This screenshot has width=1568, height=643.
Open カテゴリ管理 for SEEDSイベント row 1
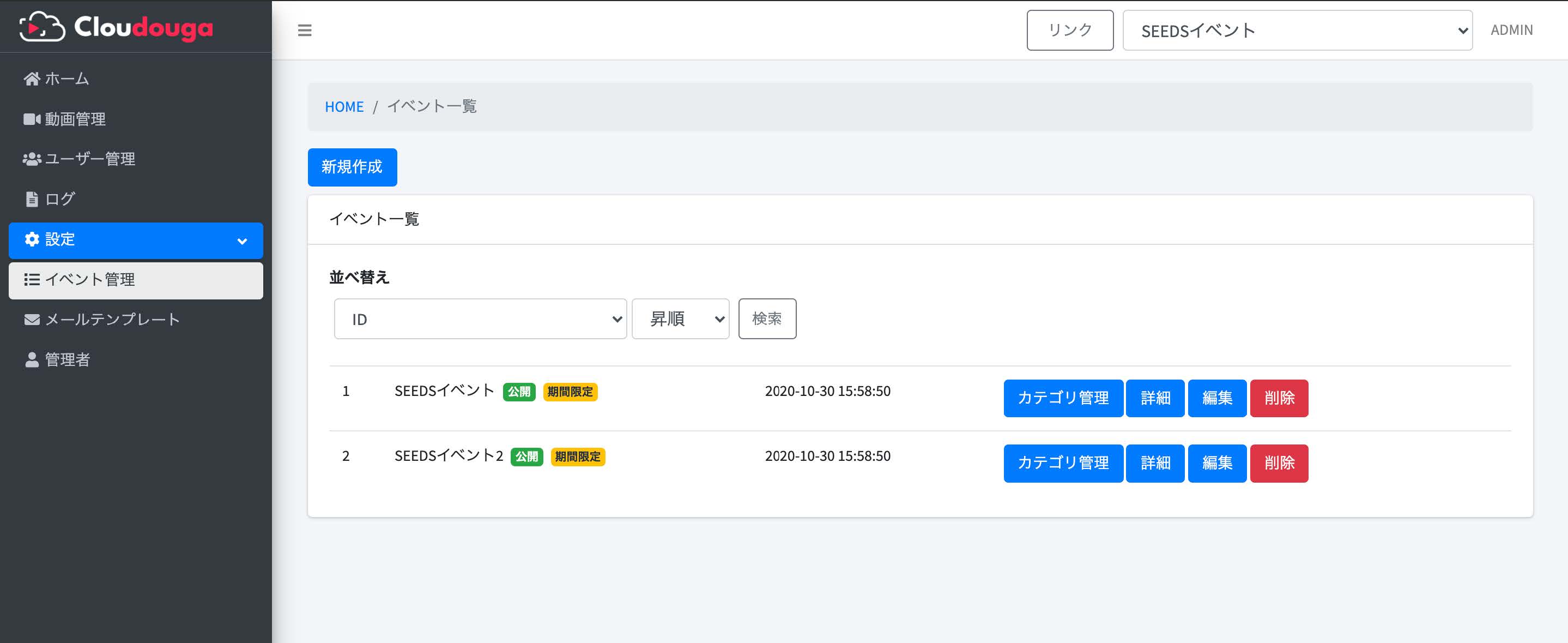click(x=1063, y=398)
